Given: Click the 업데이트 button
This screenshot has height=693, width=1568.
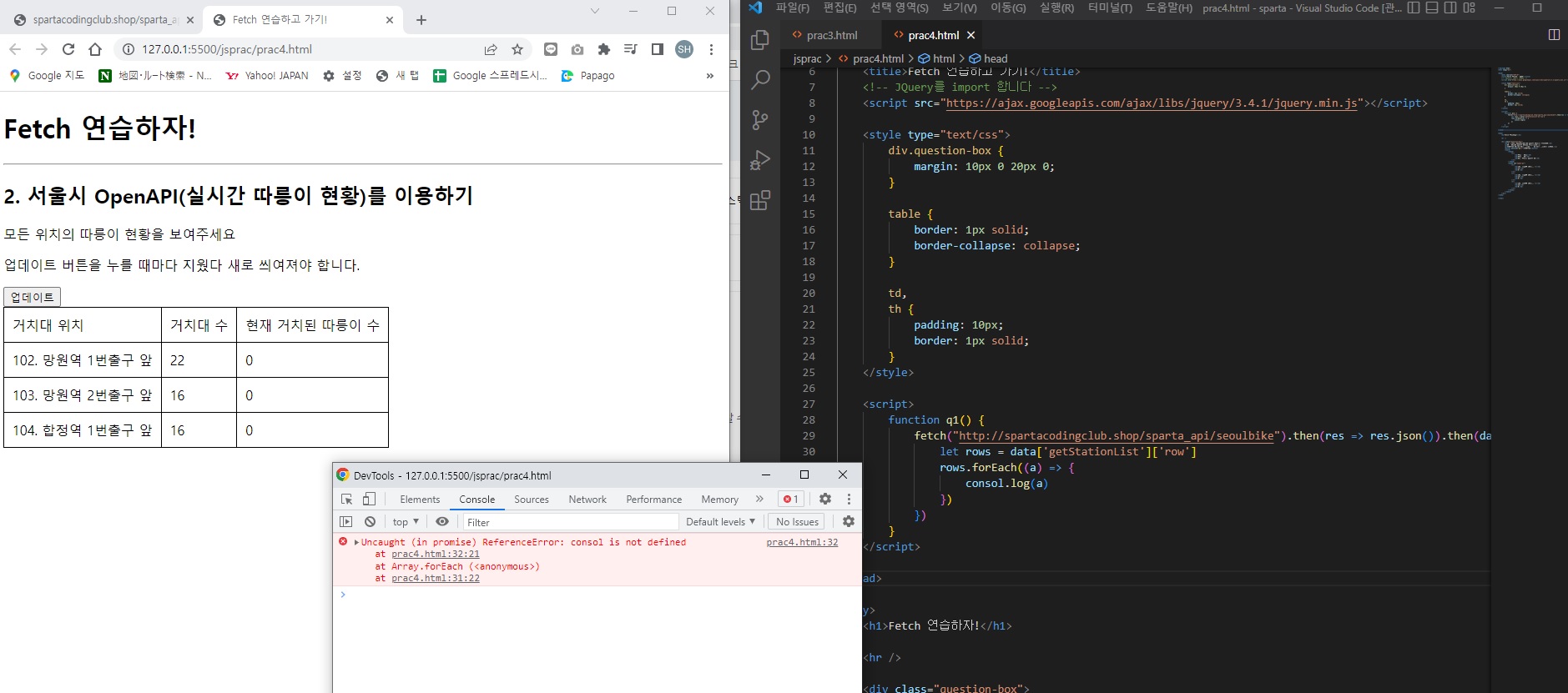Looking at the screenshot, I should (33, 297).
